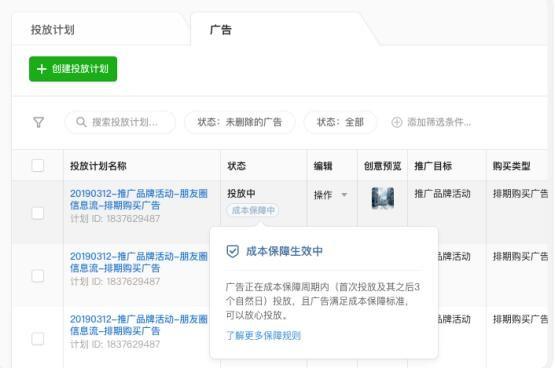Tick the select-all checkbox in table header
The height and width of the screenshot is (368, 555).
(x=38, y=165)
